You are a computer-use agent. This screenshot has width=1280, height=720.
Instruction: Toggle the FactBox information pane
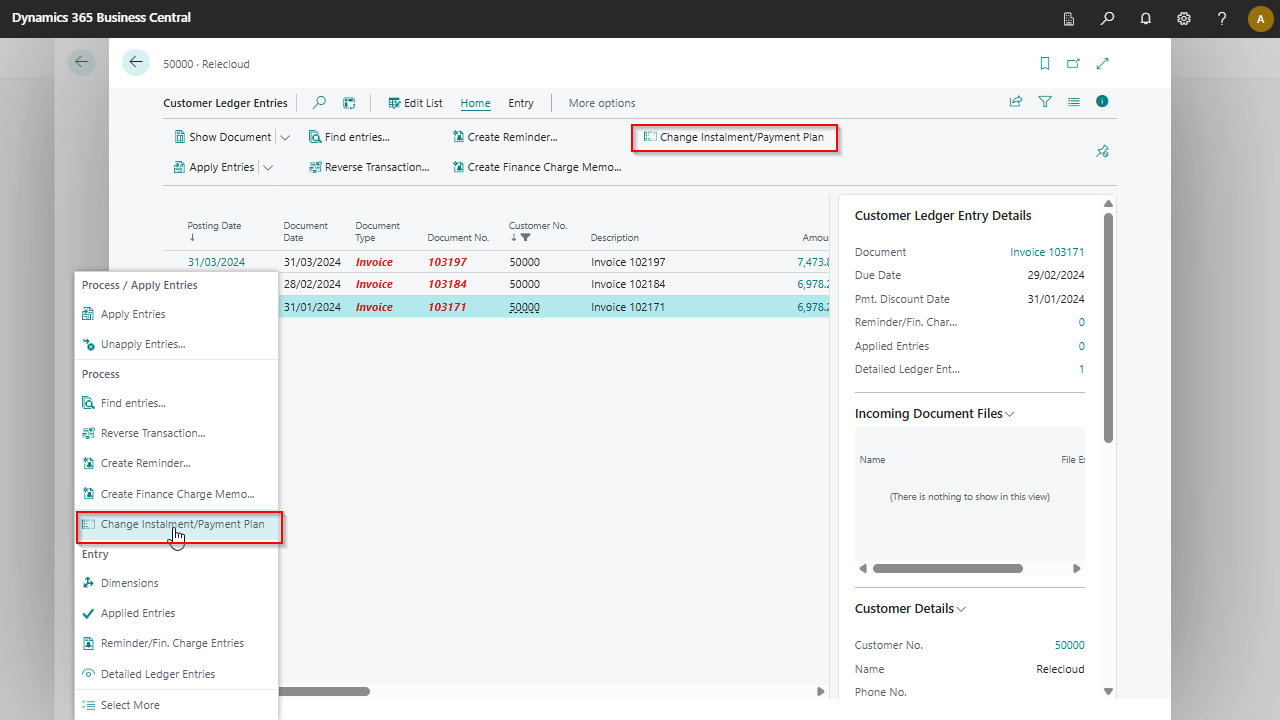coord(1102,102)
